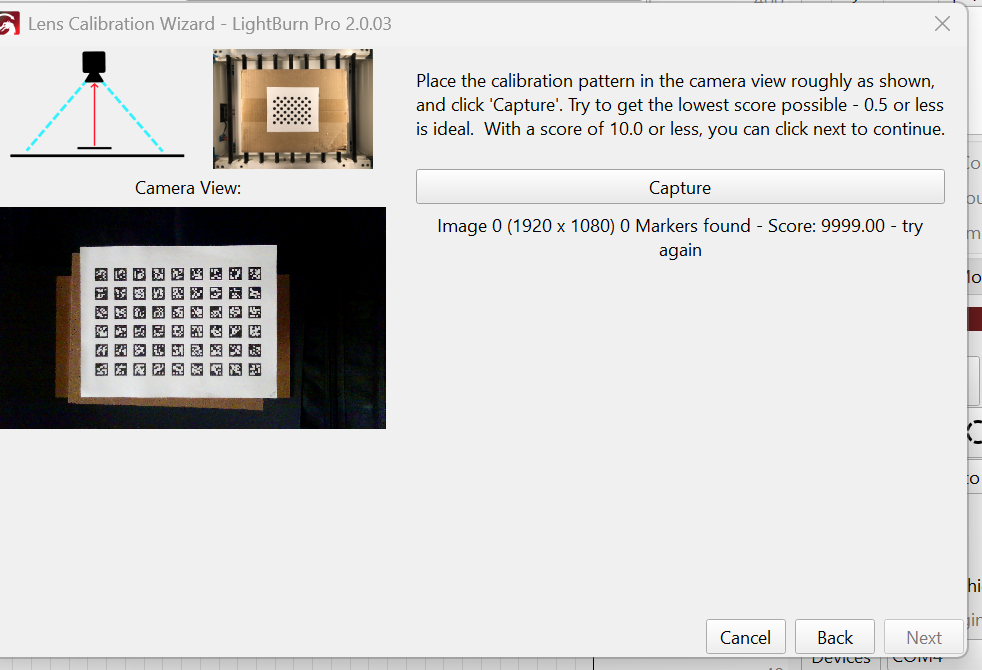Click the bottom-right marker in camera view
982x670 pixels.
pyautogui.click(x=255, y=369)
